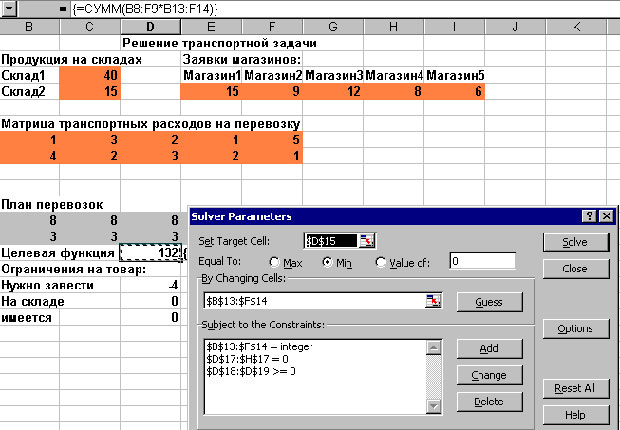Click Магазин5 demand value 6
The image size is (620, 430).
[454, 91]
